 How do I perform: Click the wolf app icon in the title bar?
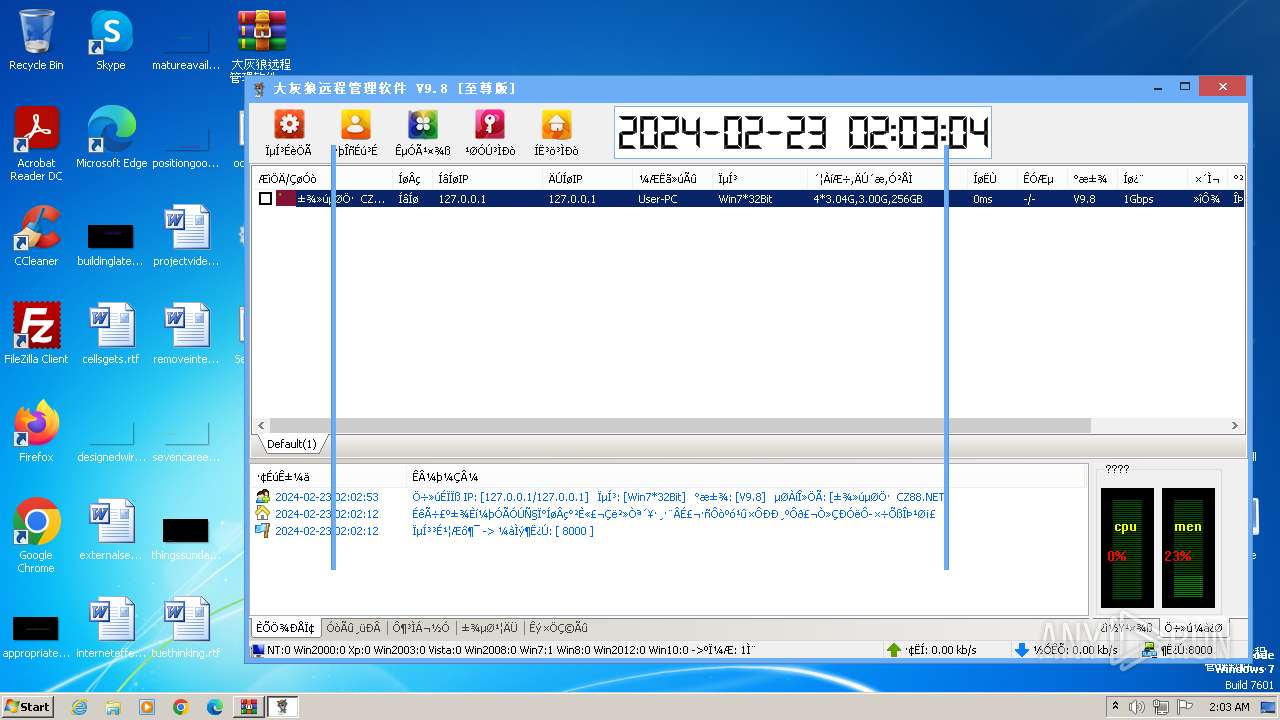[260, 88]
